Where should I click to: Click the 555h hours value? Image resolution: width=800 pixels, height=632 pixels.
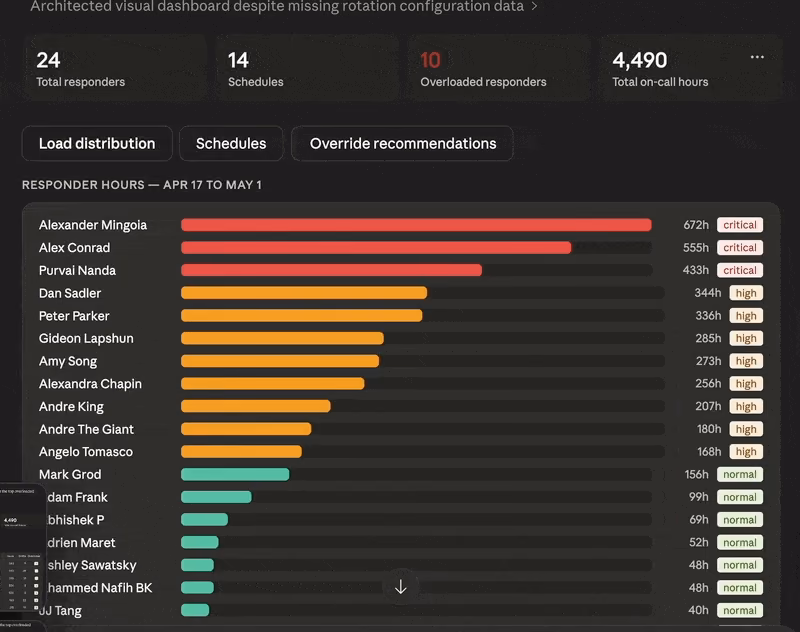[x=696, y=247]
